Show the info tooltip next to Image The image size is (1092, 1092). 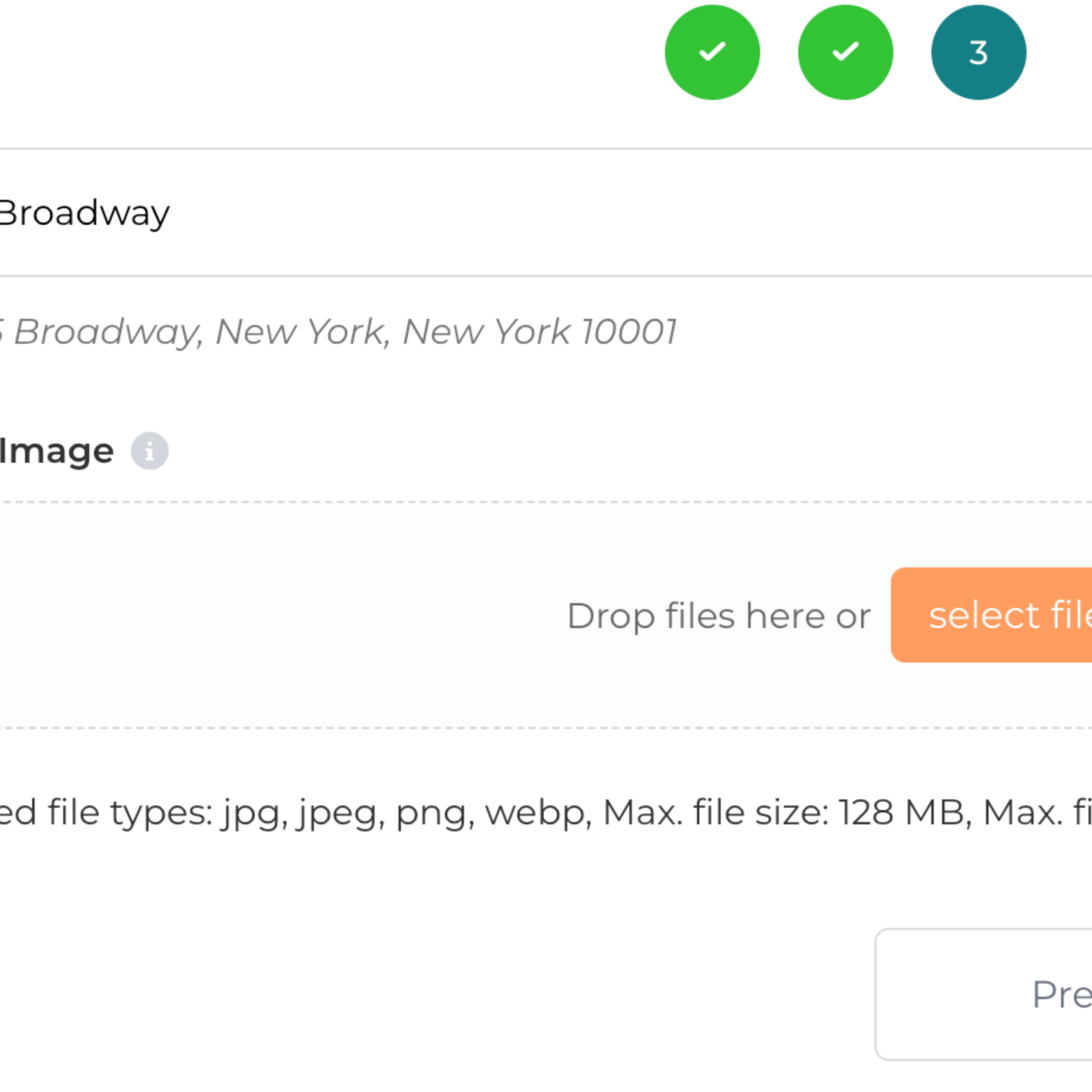[150, 451]
